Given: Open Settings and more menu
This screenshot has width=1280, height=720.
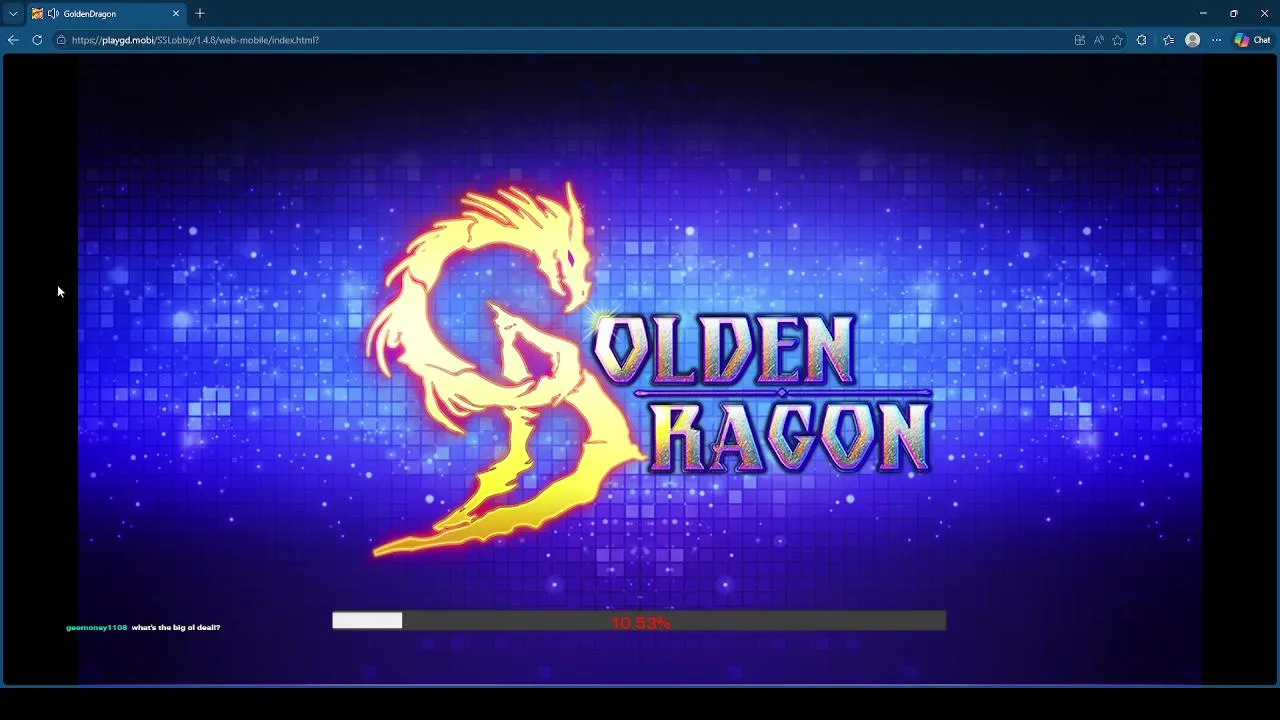Looking at the screenshot, I should 1216,40.
